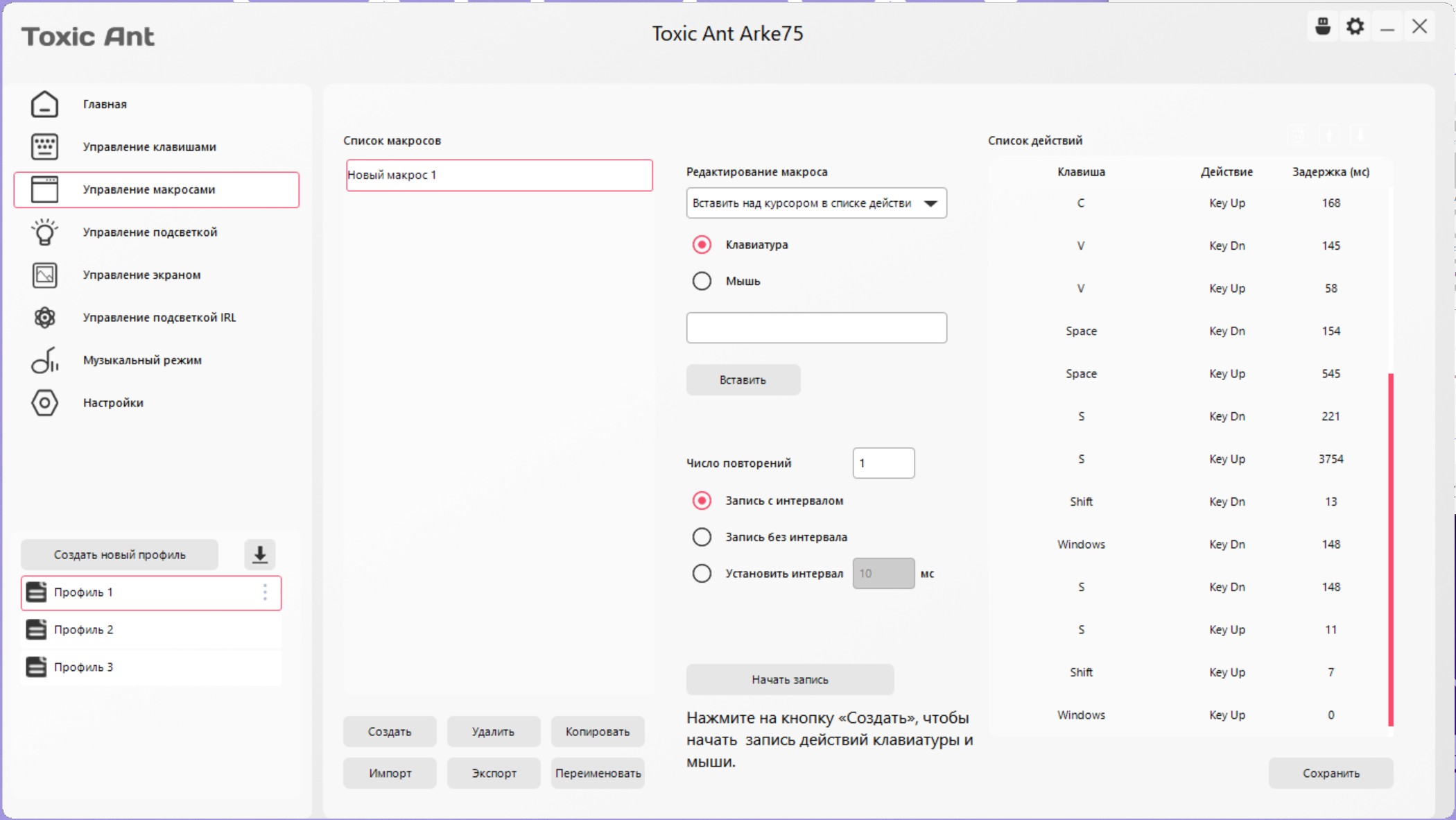
Task: Open the insert position dropdown
Action: [816, 203]
